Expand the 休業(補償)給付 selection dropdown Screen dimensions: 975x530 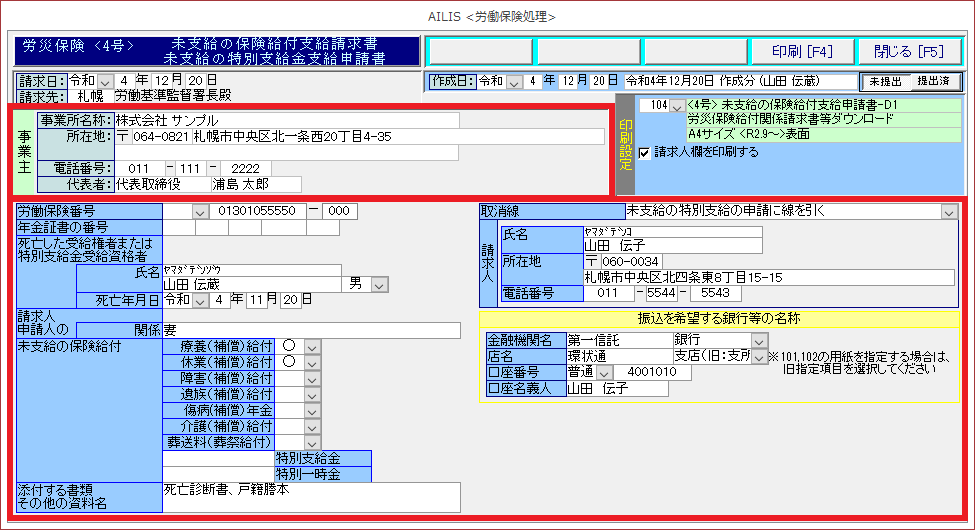[312, 362]
